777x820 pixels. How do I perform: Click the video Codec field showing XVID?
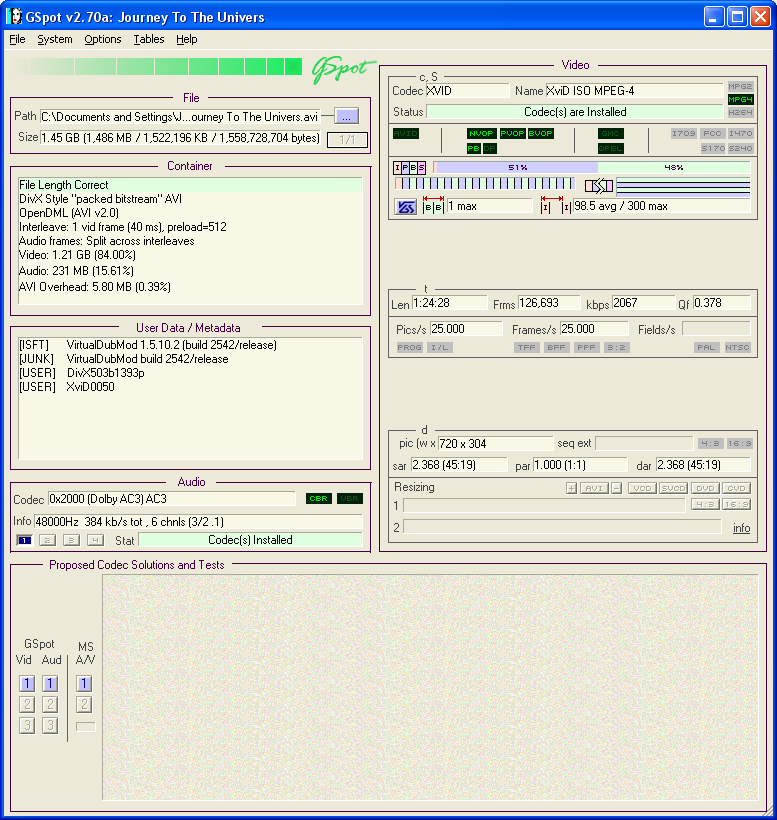467,91
